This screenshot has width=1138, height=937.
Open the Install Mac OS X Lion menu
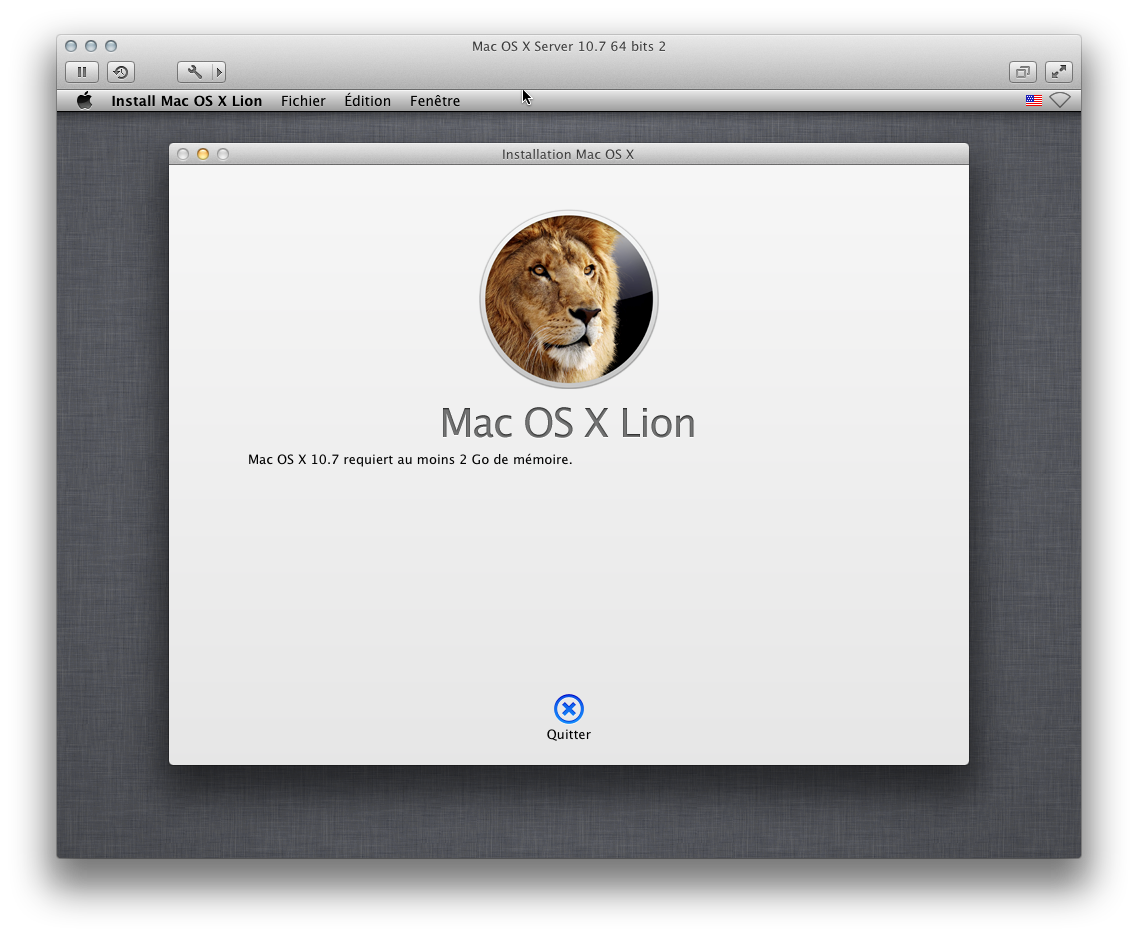(187, 101)
